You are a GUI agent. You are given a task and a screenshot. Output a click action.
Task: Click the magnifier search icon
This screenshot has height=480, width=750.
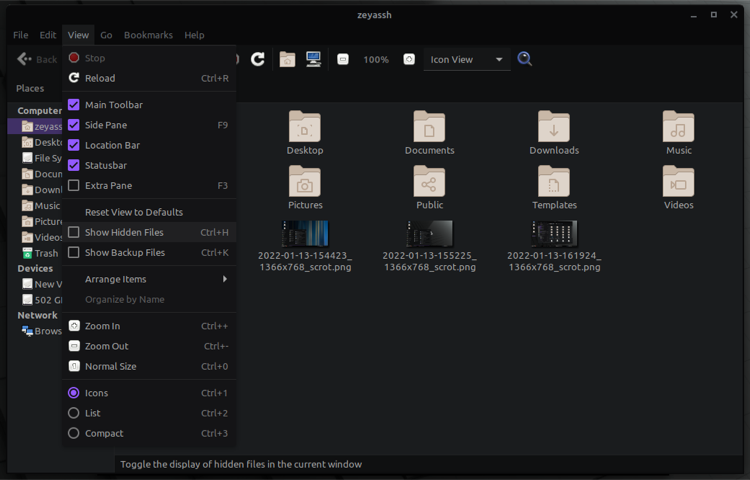pos(525,60)
